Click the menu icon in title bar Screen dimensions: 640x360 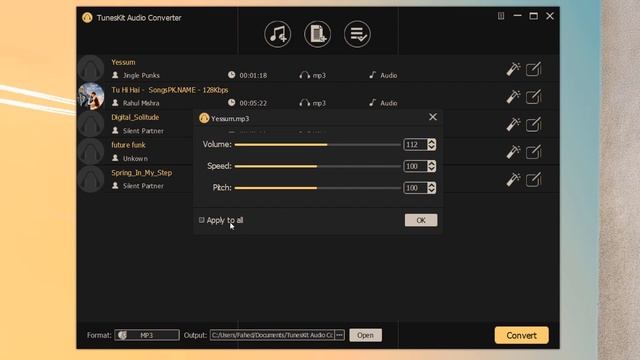click(x=501, y=16)
